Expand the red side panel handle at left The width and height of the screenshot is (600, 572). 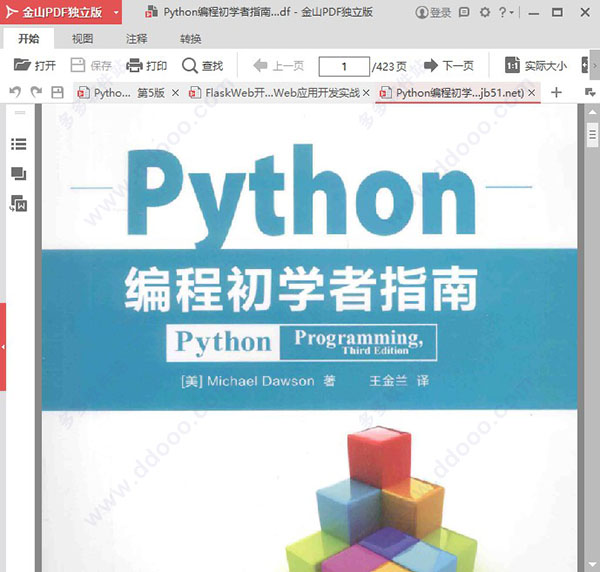click(3, 347)
